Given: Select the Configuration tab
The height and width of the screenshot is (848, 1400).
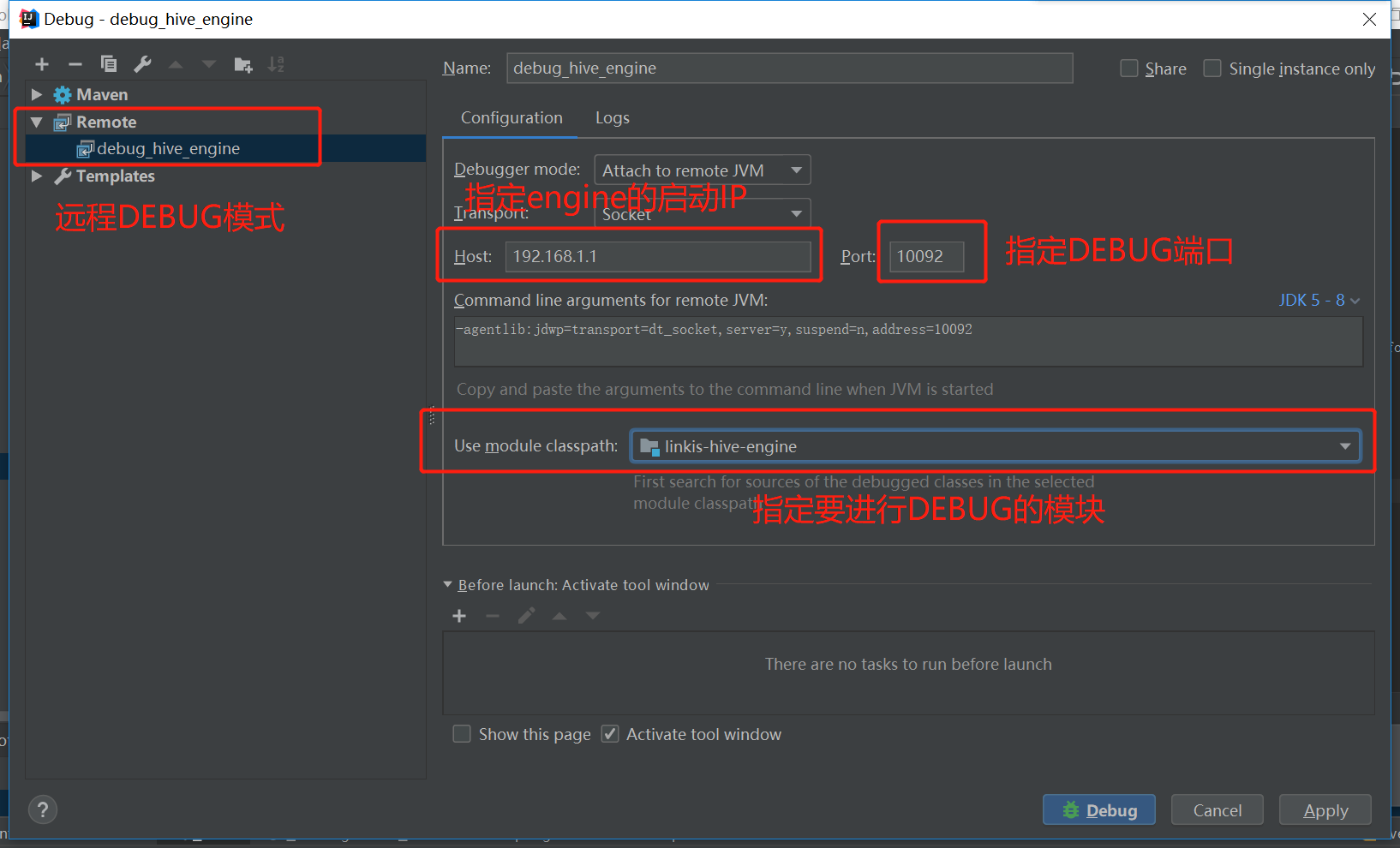Looking at the screenshot, I should [512, 118].
